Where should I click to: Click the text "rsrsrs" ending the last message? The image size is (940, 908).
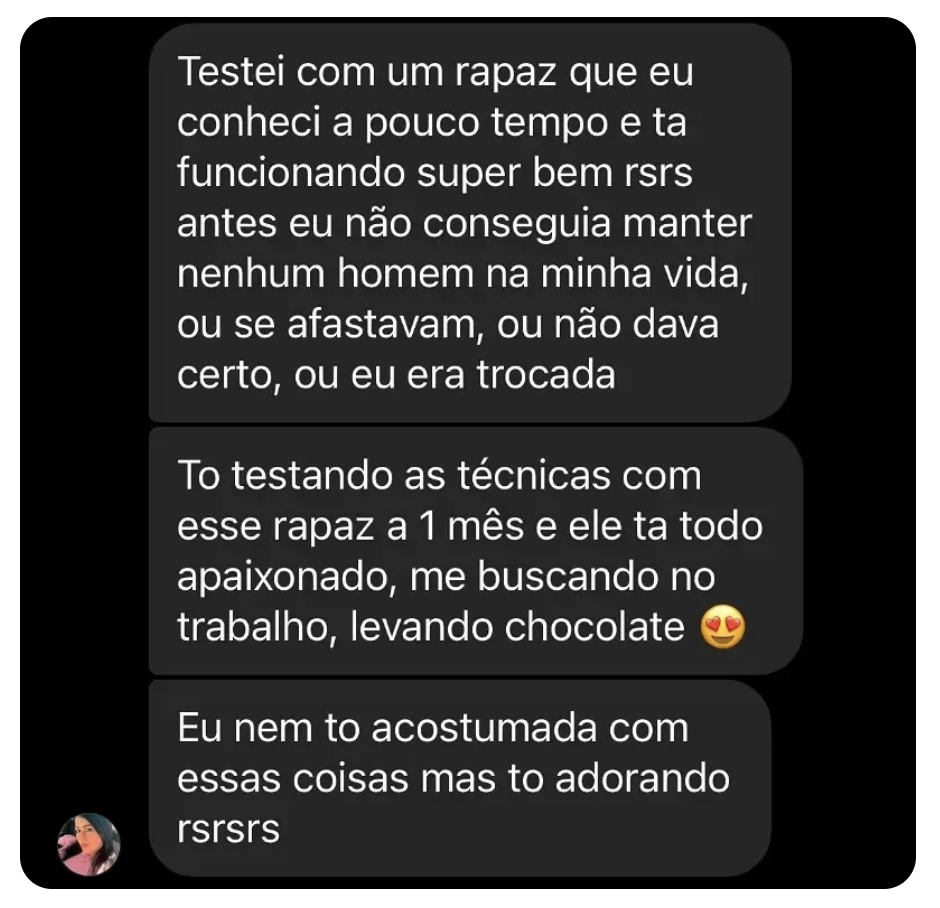(x=228, y=830)
